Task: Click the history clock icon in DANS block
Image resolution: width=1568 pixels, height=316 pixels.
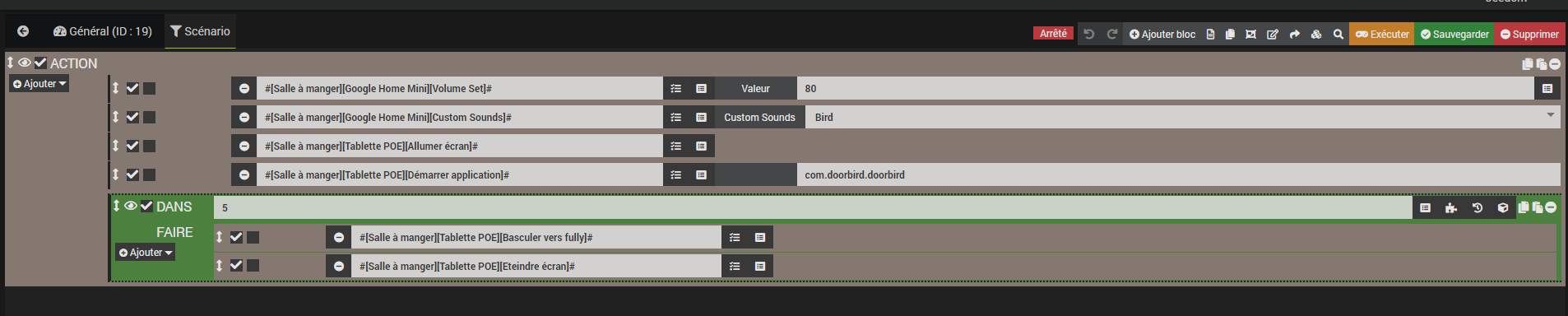Action: click(1478, 208)
